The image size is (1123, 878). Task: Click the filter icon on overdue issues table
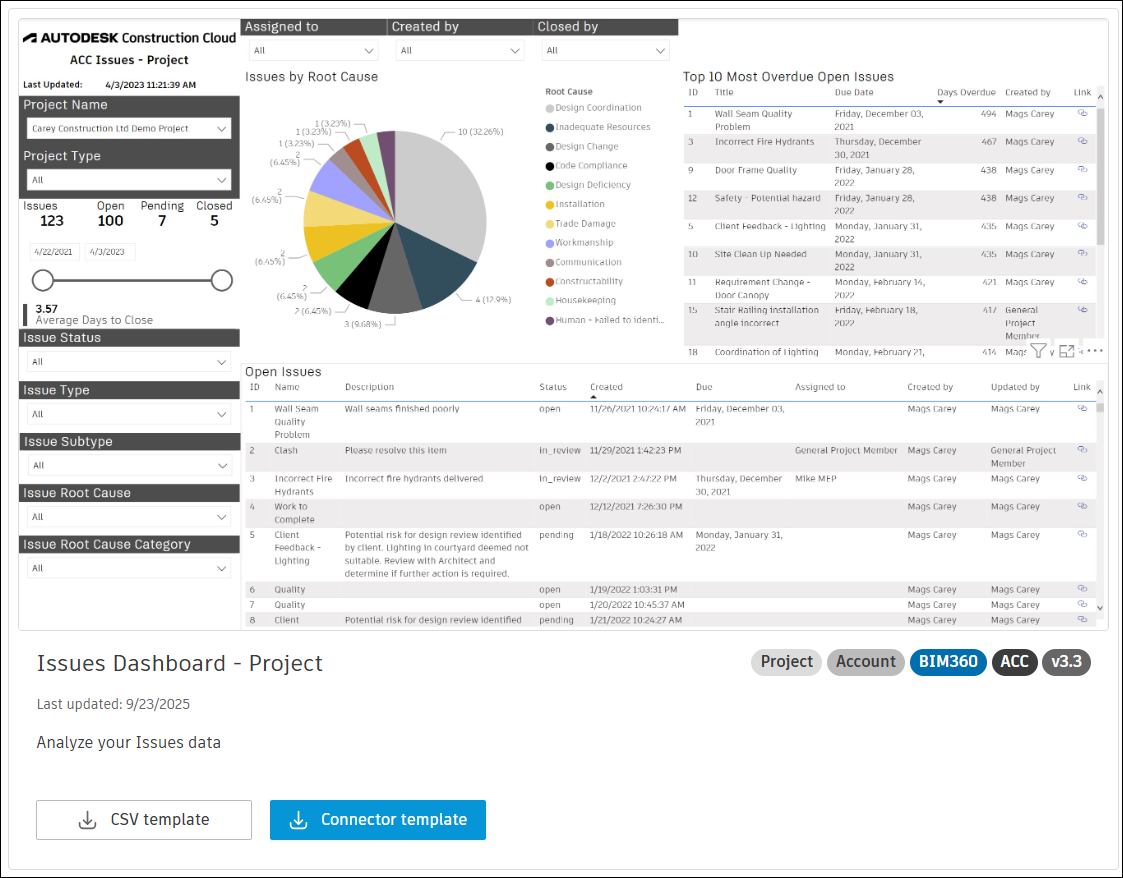coord(1038,350)
